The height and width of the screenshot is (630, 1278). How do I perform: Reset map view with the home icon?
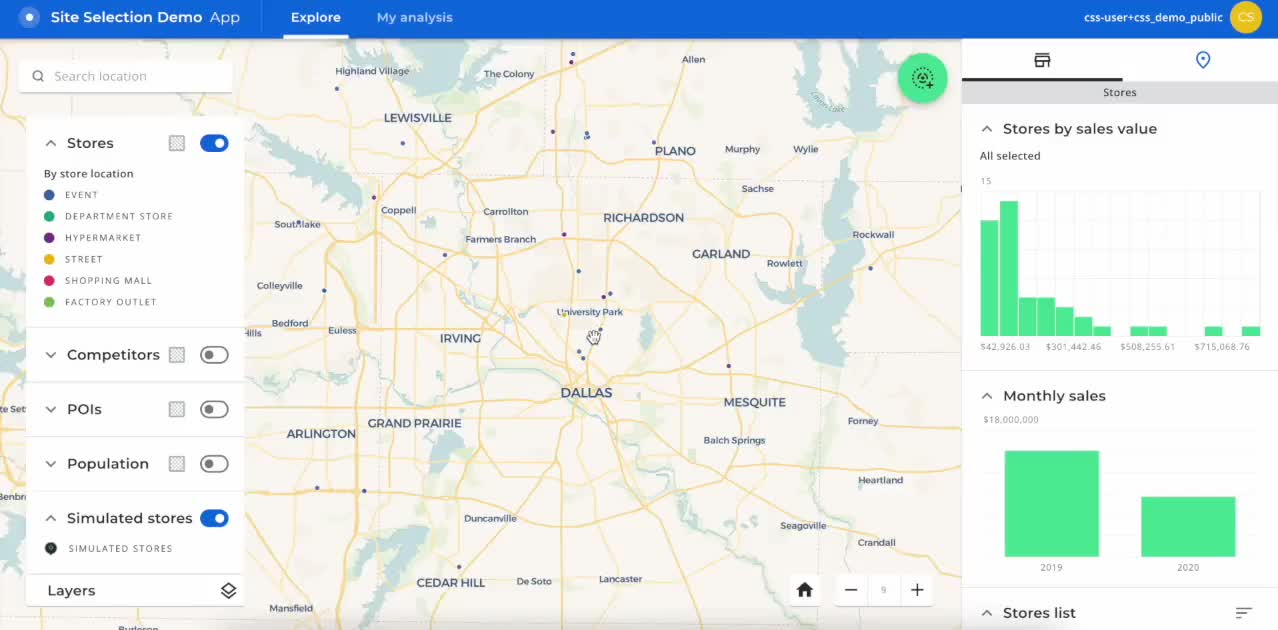pos(805,590)
